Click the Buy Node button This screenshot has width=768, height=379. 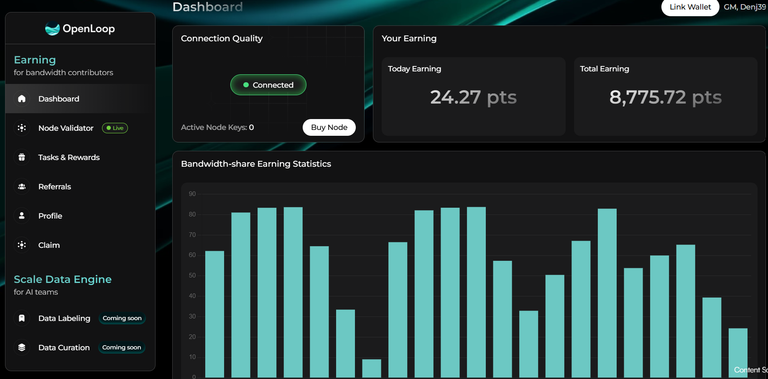329,127
